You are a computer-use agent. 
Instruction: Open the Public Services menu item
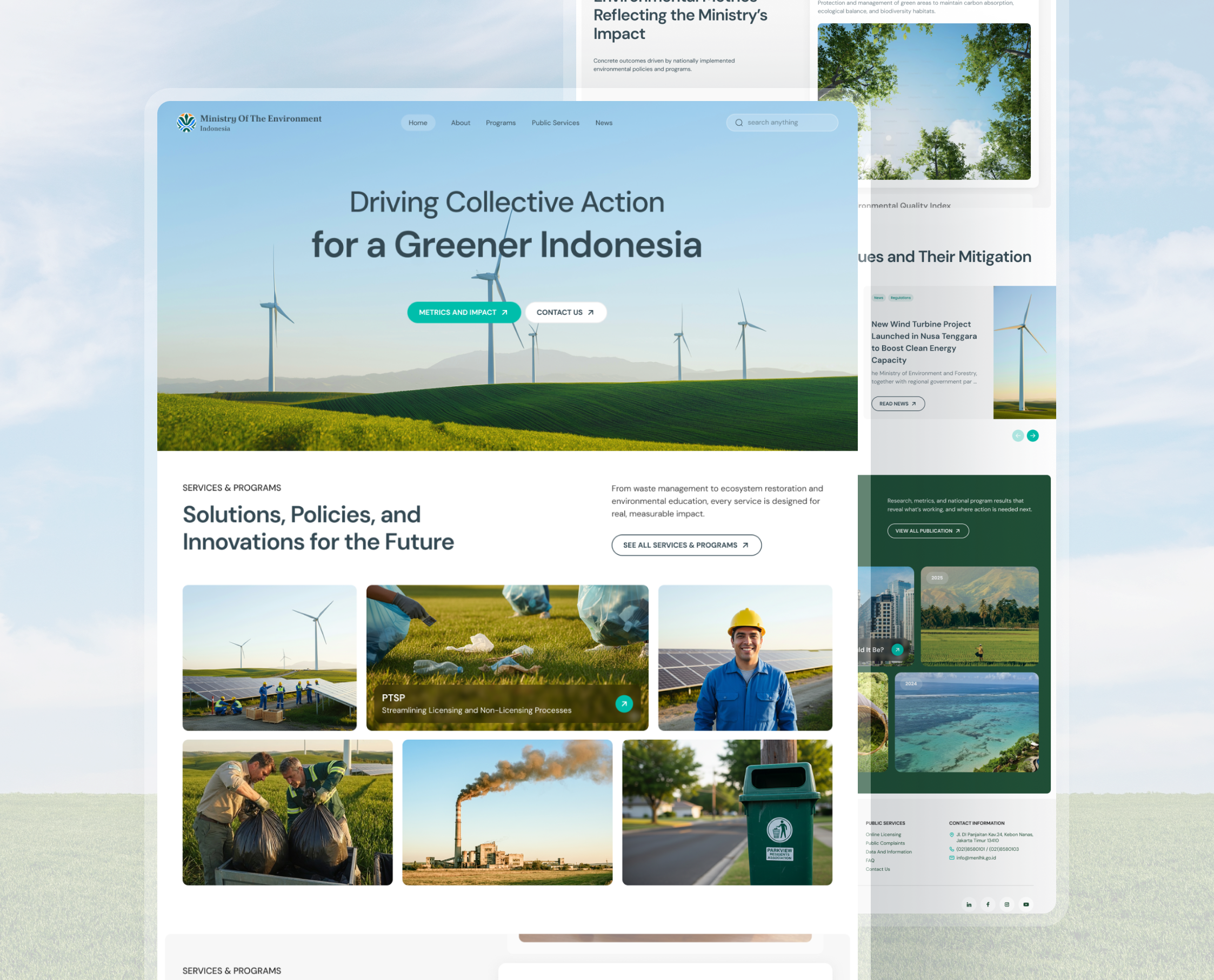(555, 123)
